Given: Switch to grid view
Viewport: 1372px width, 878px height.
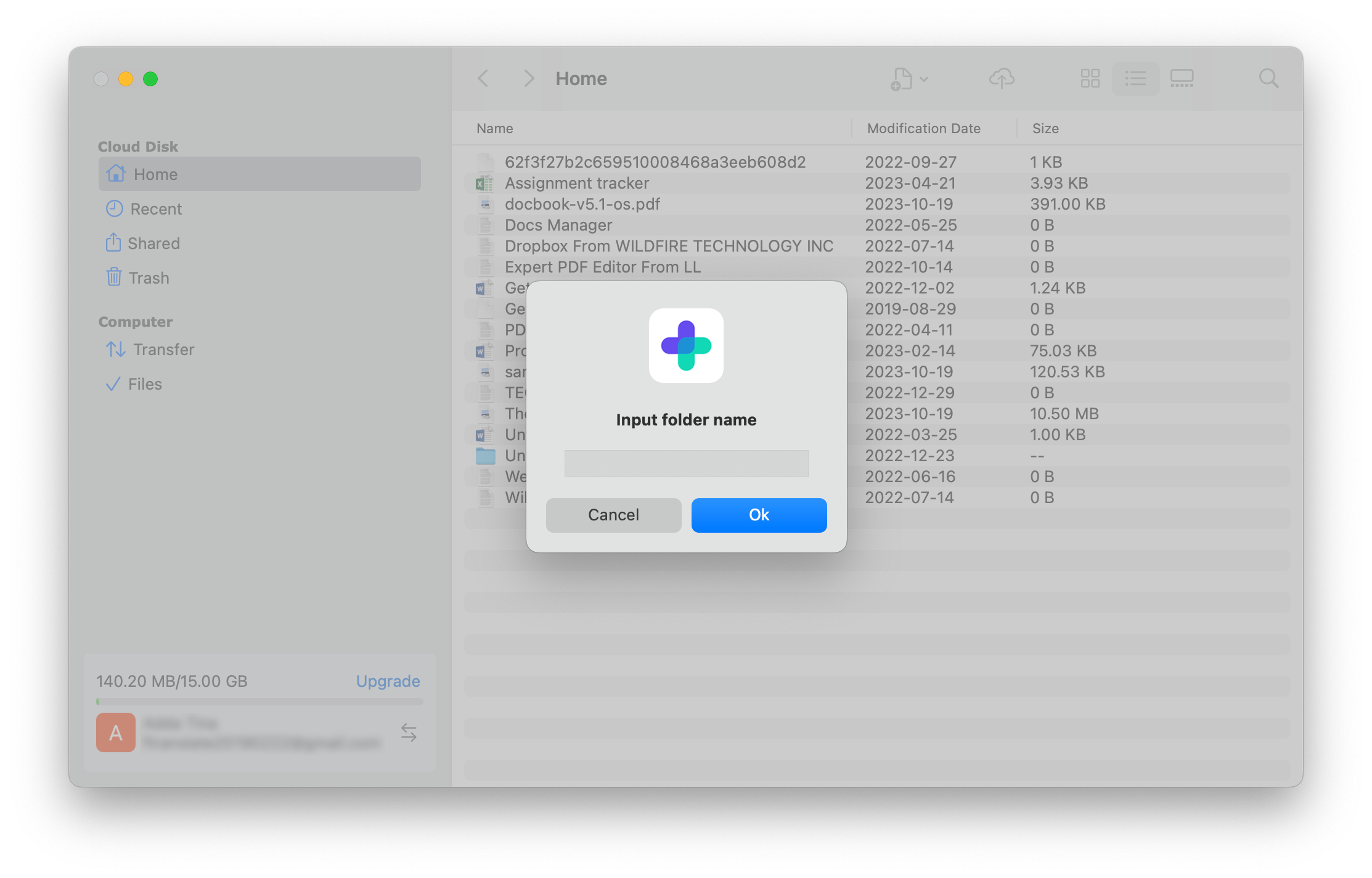Looking at the screenshot, I should [1090, 78].
